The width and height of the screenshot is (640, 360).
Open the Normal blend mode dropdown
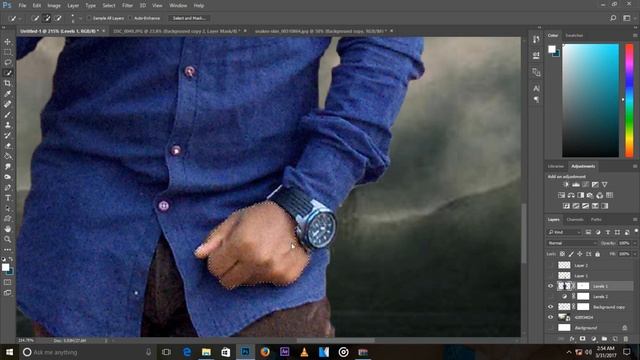tap(572, 243)
